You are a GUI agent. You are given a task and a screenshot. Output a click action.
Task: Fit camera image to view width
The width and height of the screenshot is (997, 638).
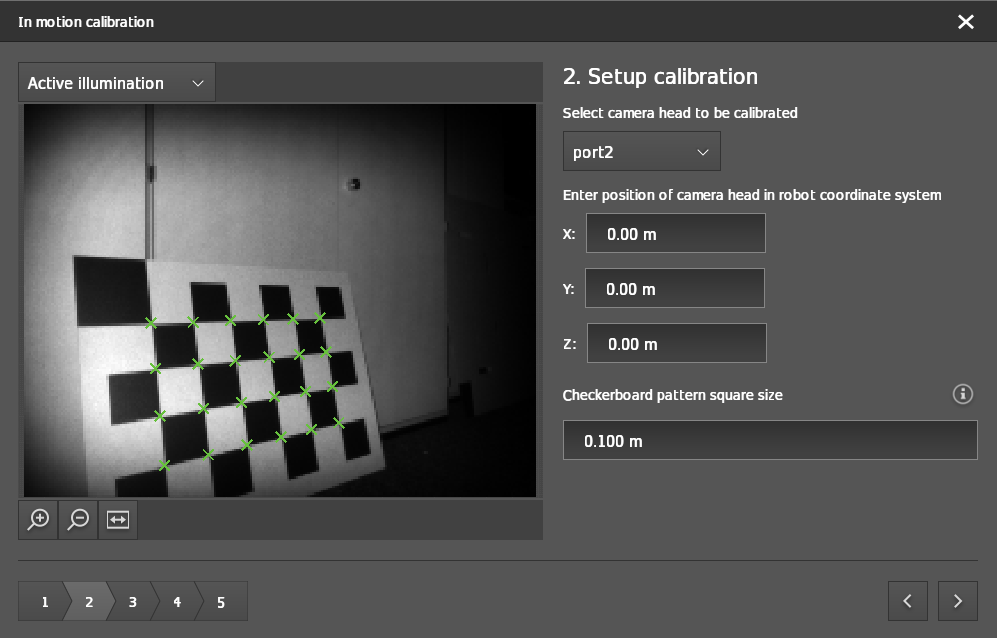(x=118, y=520)
